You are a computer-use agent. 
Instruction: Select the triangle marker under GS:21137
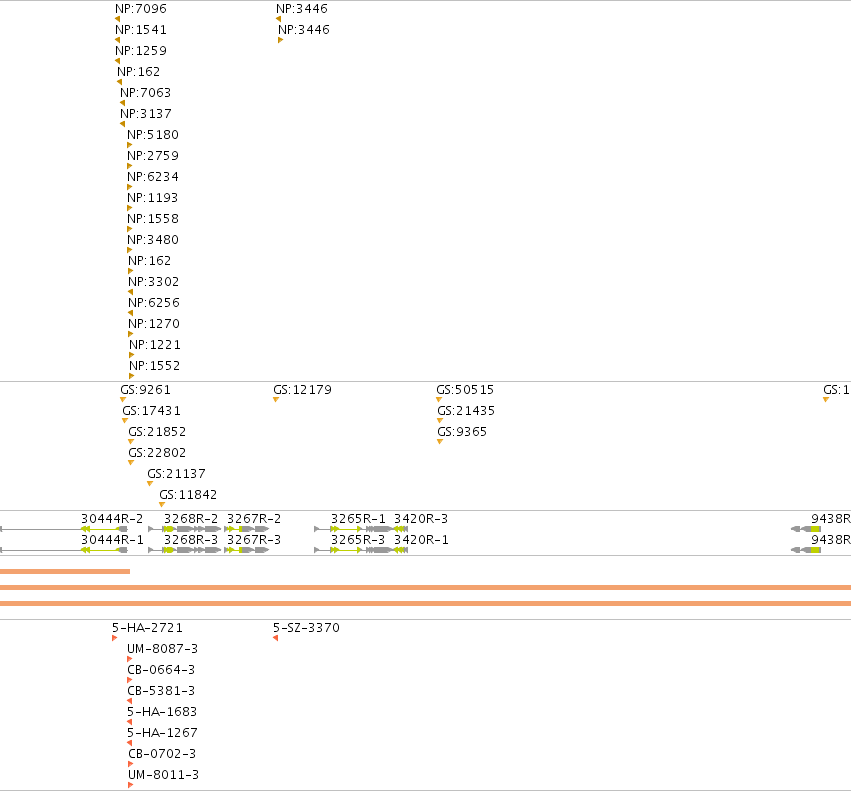150,484
